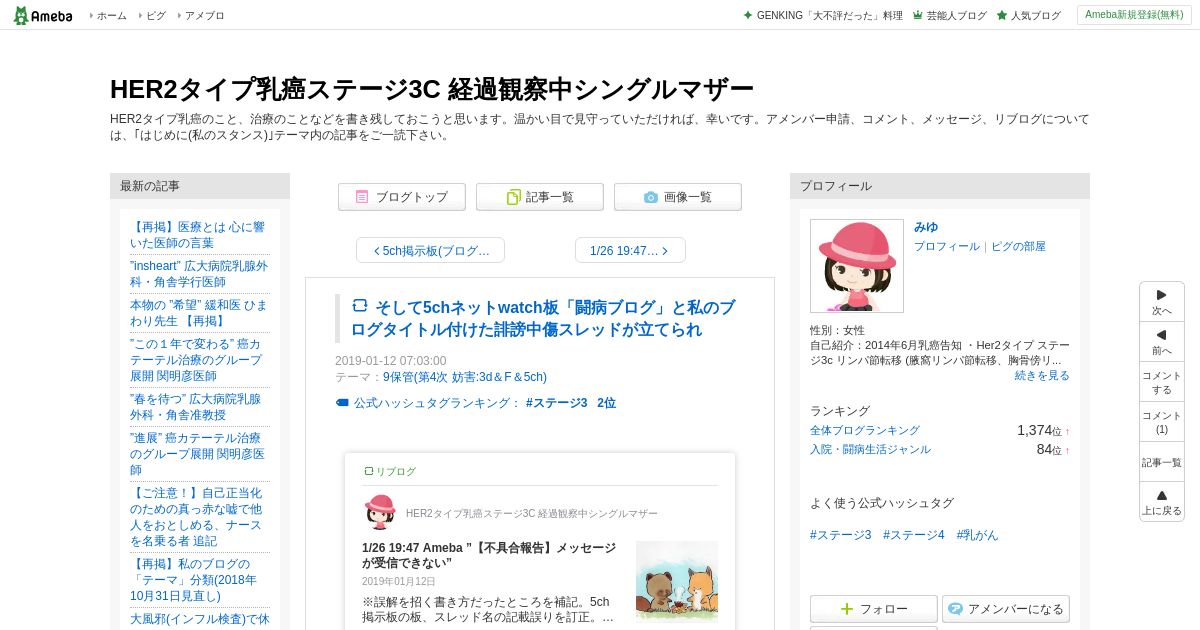Click the pink list icon on ブログトップ
The width and height of the screenshot is (1200, 630).
pos(362,197)
